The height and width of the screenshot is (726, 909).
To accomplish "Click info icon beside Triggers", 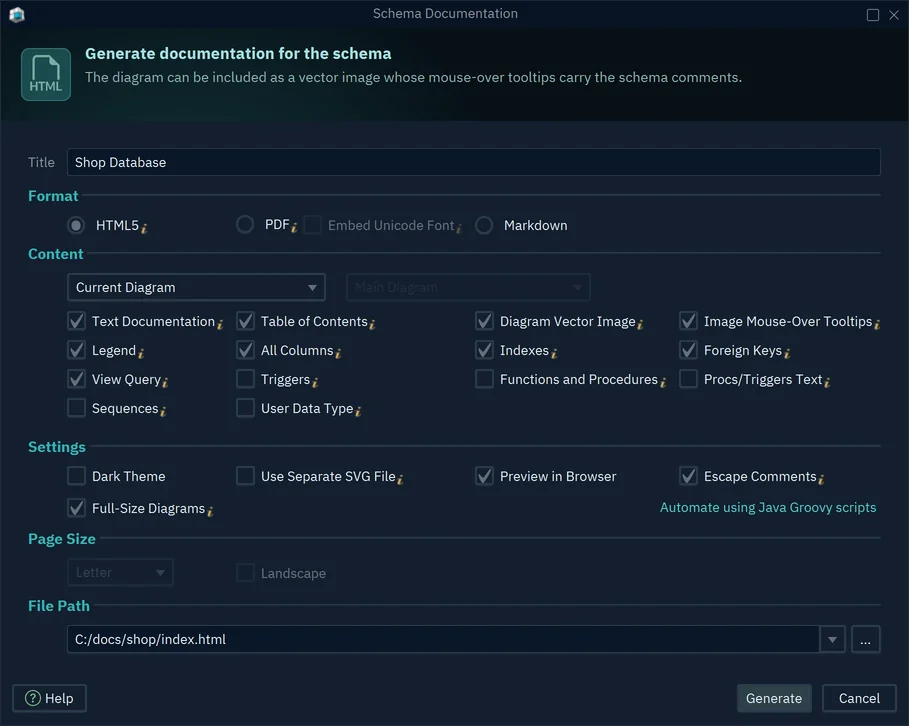I will tap(315, 382).
